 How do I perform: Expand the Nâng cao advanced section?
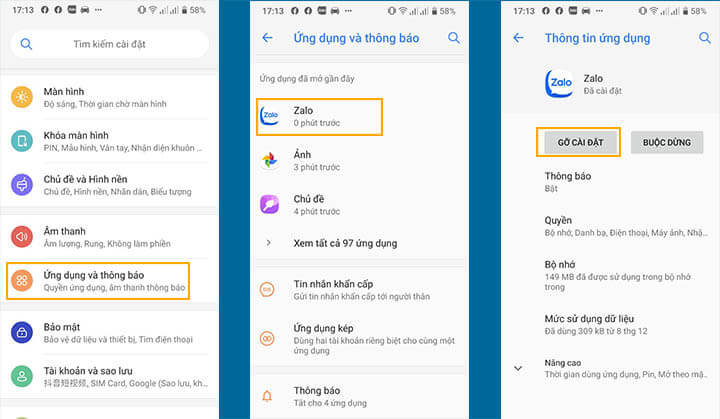click(518, 367)
